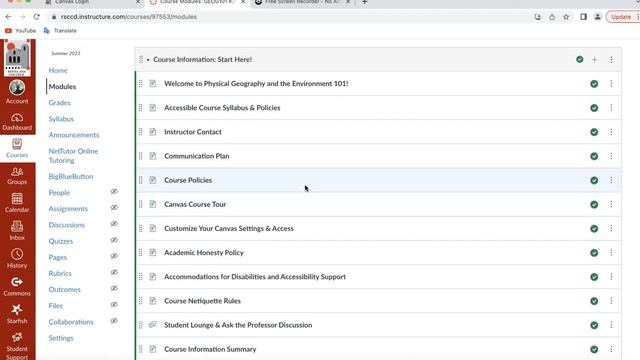Viewport: 640px width, 360px height.
Task: Click the browser address bar URL
Action: [129, 17]
